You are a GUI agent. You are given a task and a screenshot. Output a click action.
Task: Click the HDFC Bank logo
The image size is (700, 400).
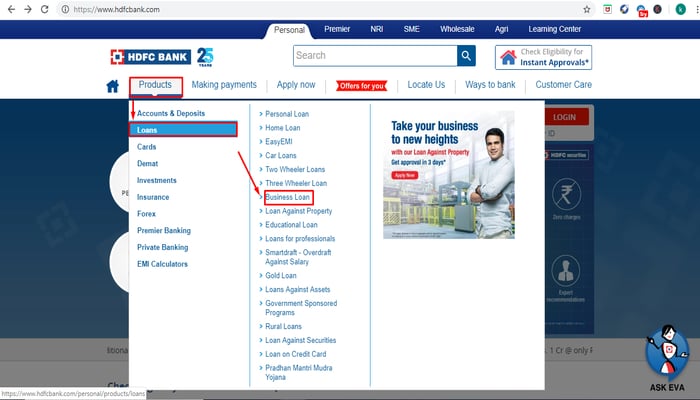tap(161, 56)
